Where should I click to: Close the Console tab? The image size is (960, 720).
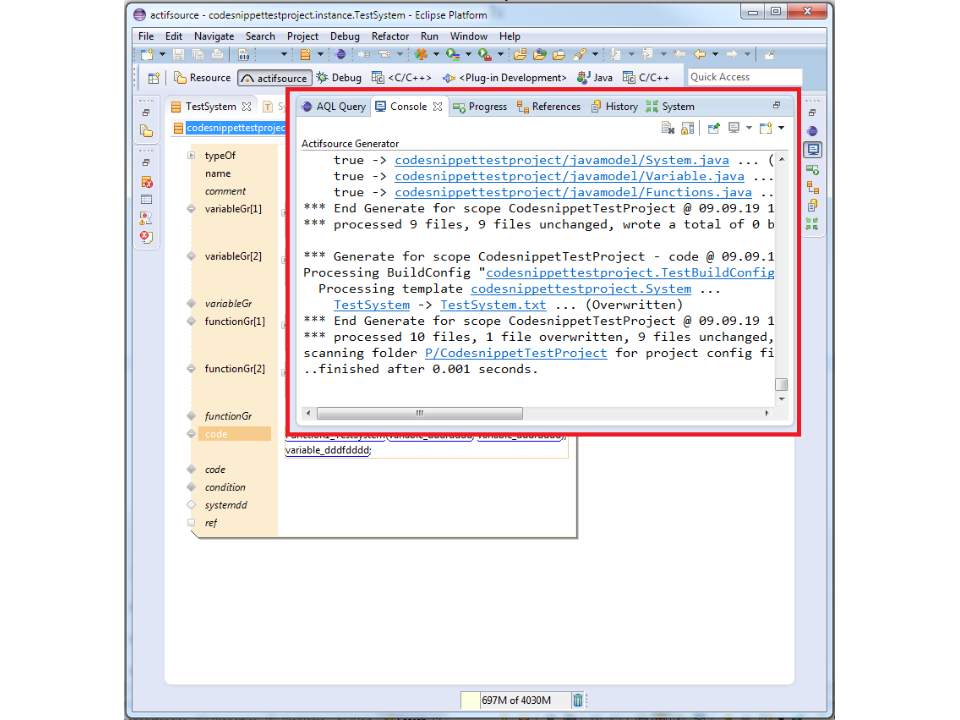437,106
